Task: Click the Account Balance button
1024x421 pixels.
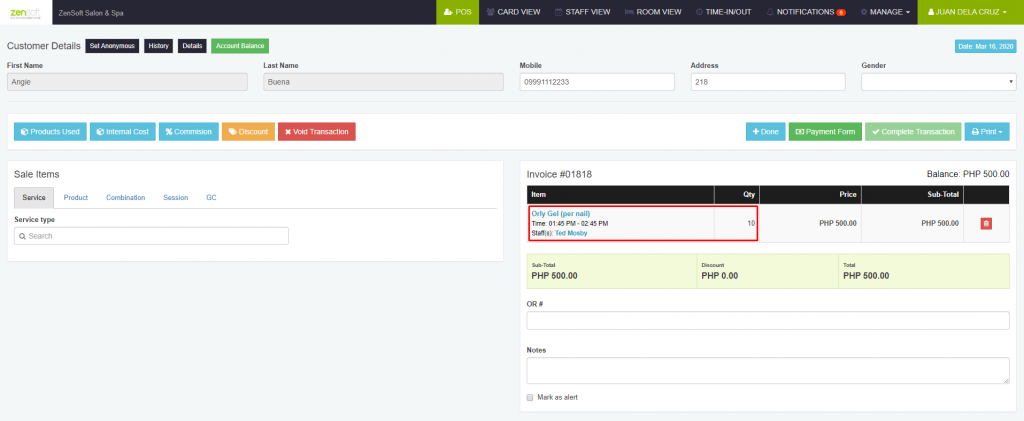Action: click(x=240, y=46)
